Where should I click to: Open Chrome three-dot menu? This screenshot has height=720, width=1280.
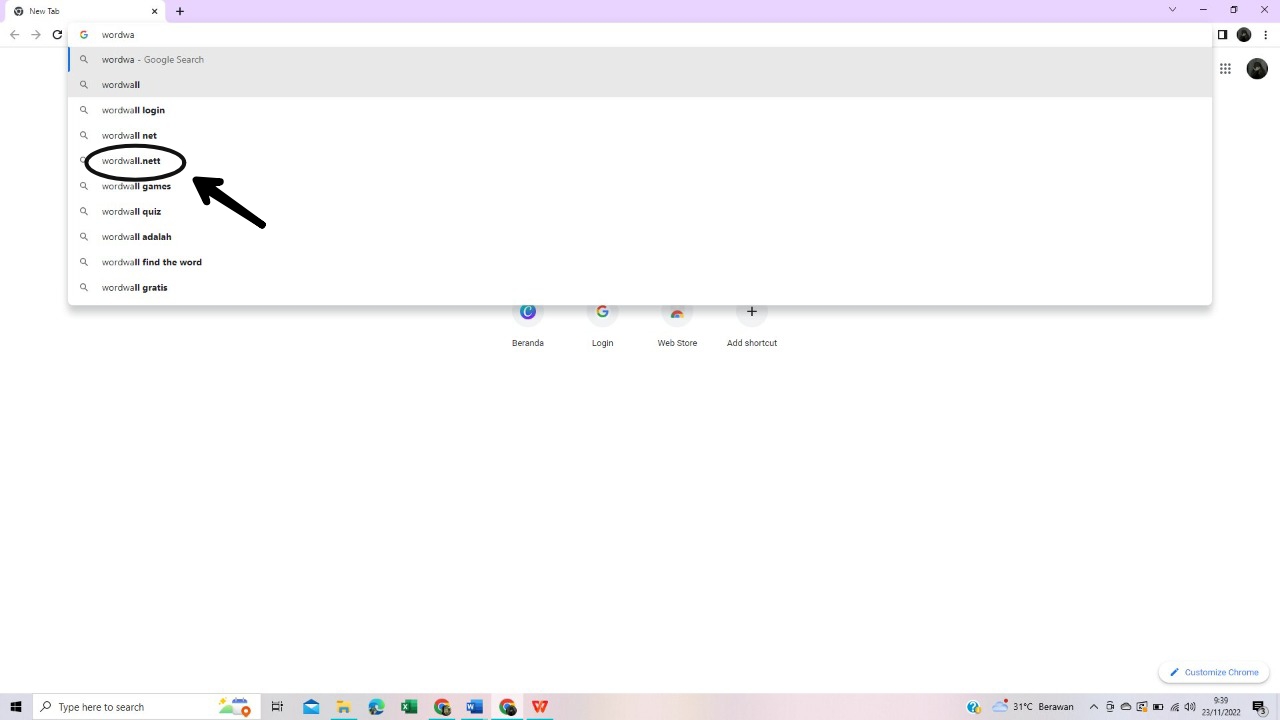click(x=1266, y=34)
